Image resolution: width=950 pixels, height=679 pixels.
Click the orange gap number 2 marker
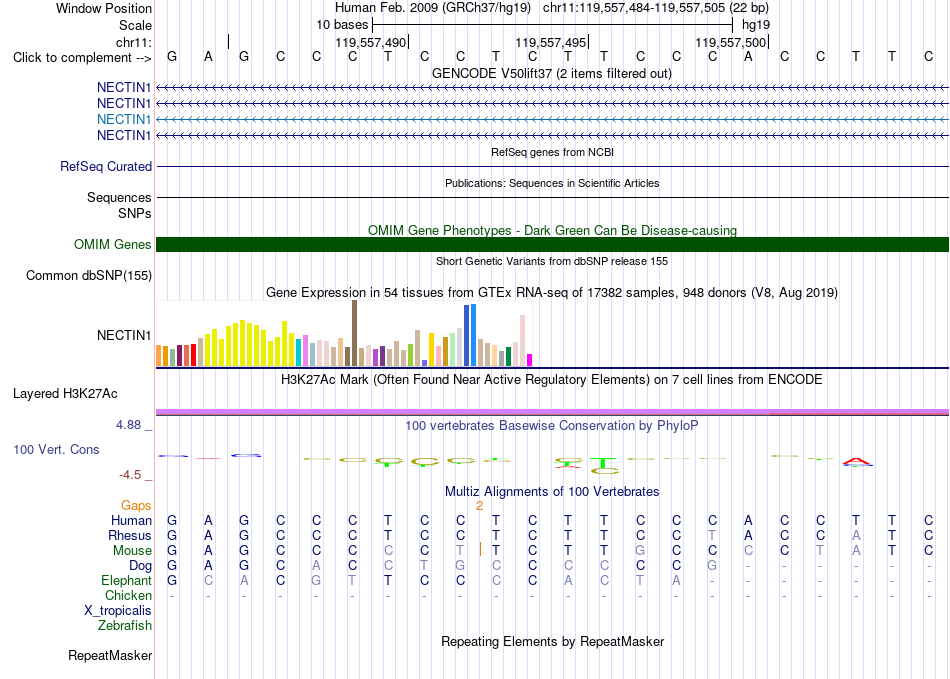pyautogui.click(x=479, y=506)
